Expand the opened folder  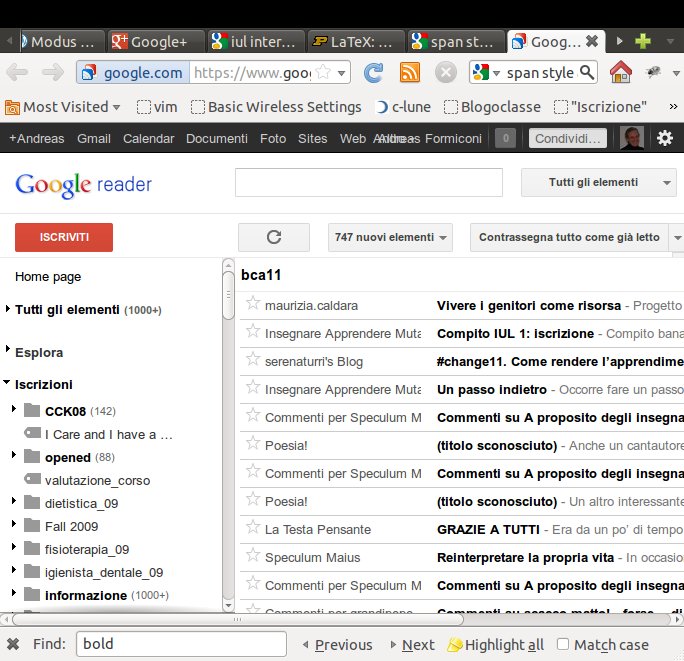click(14, 454)
